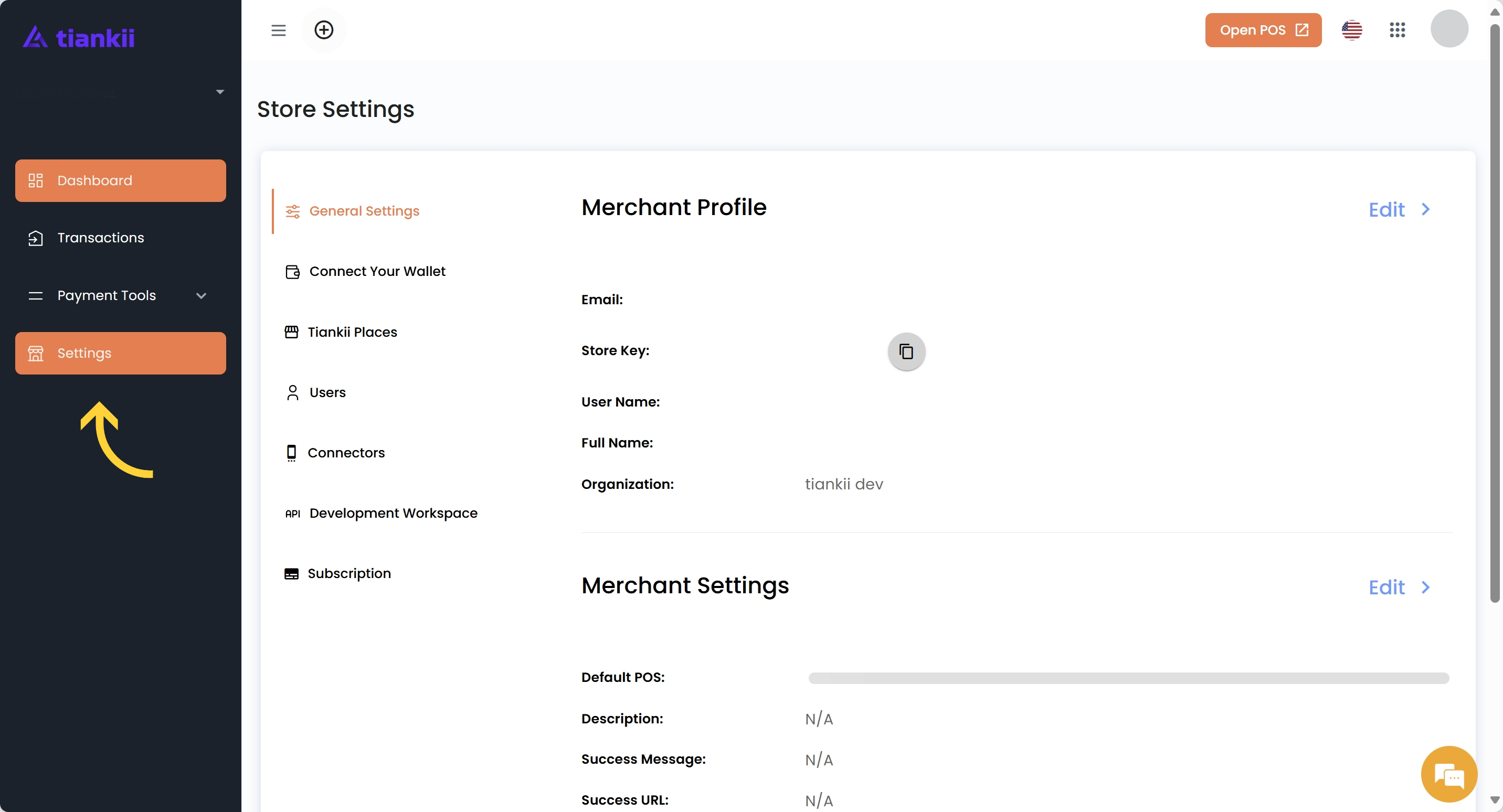Viewport: 1503px width, 812px height.
Task: Copy the Store Key with clipboard icon
Action: pos(906,351)
